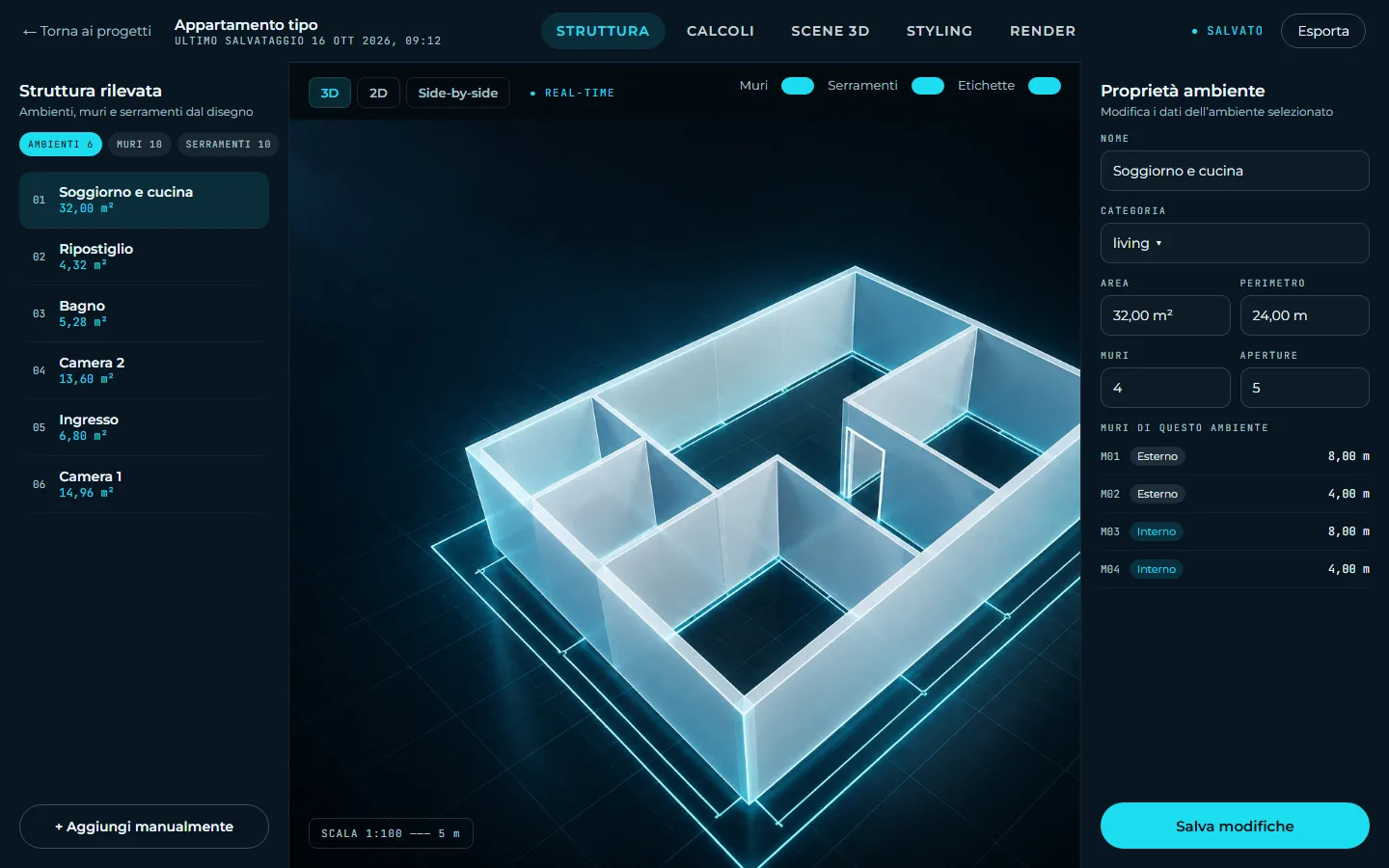Go to the STYLING tab
This screenshot has width=1389, height=868.
point(940,31)
